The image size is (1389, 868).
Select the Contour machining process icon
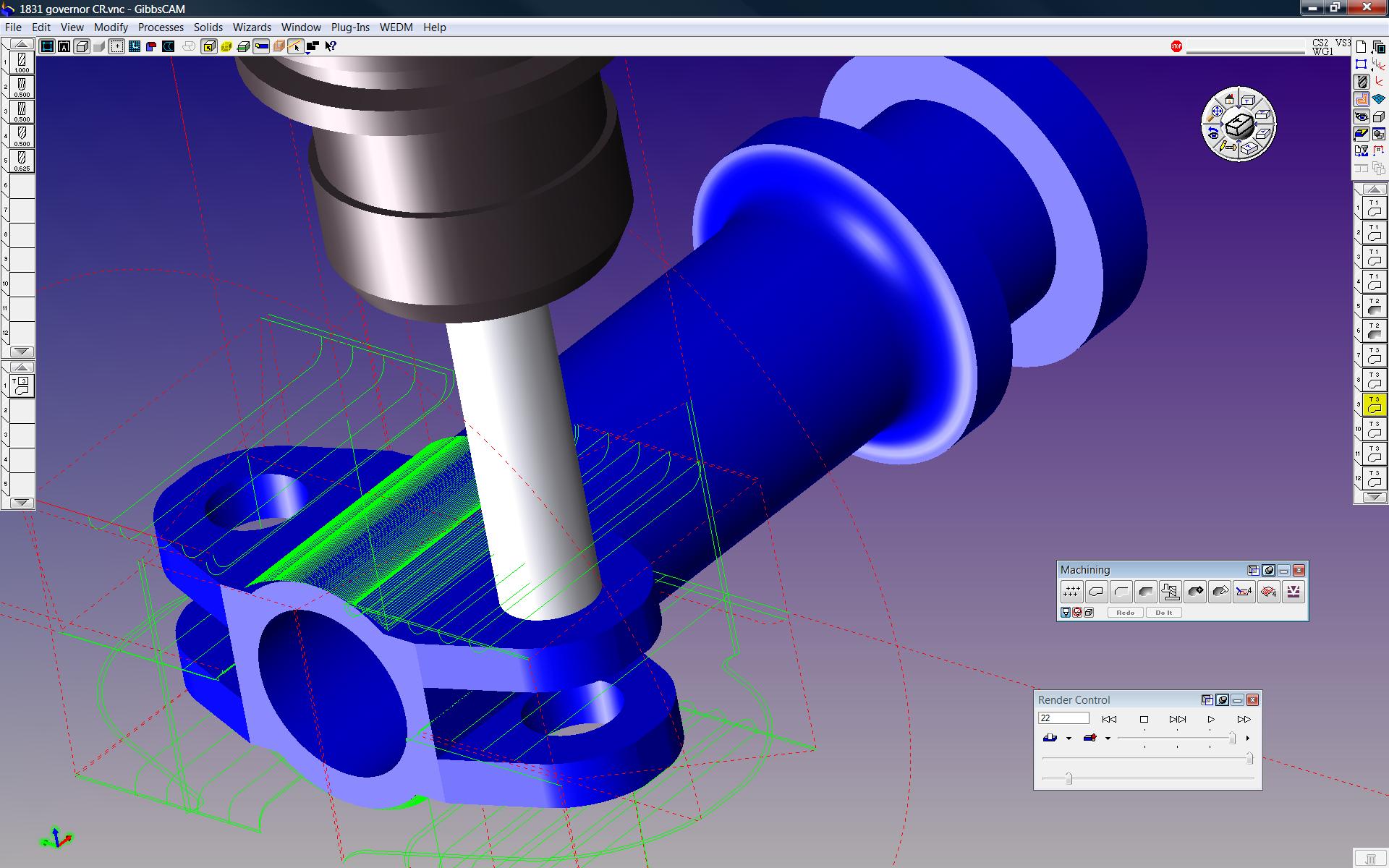(x=1096, y=592)
